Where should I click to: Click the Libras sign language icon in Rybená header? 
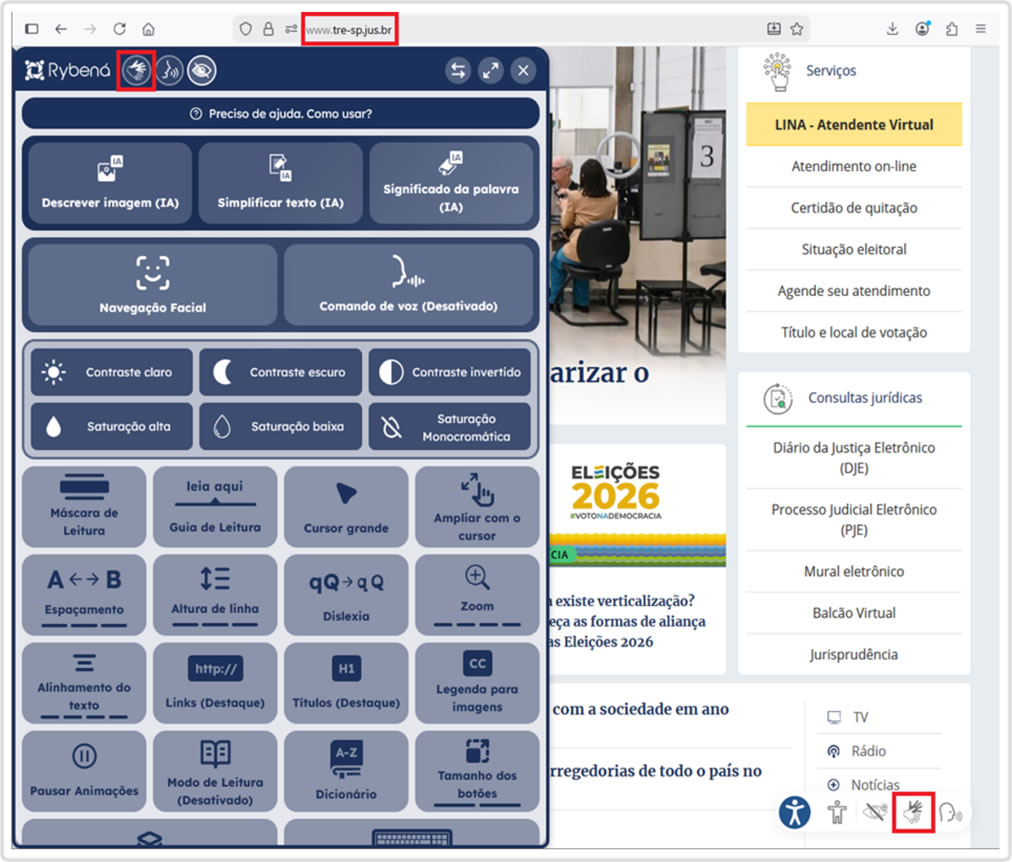[135, 71]
